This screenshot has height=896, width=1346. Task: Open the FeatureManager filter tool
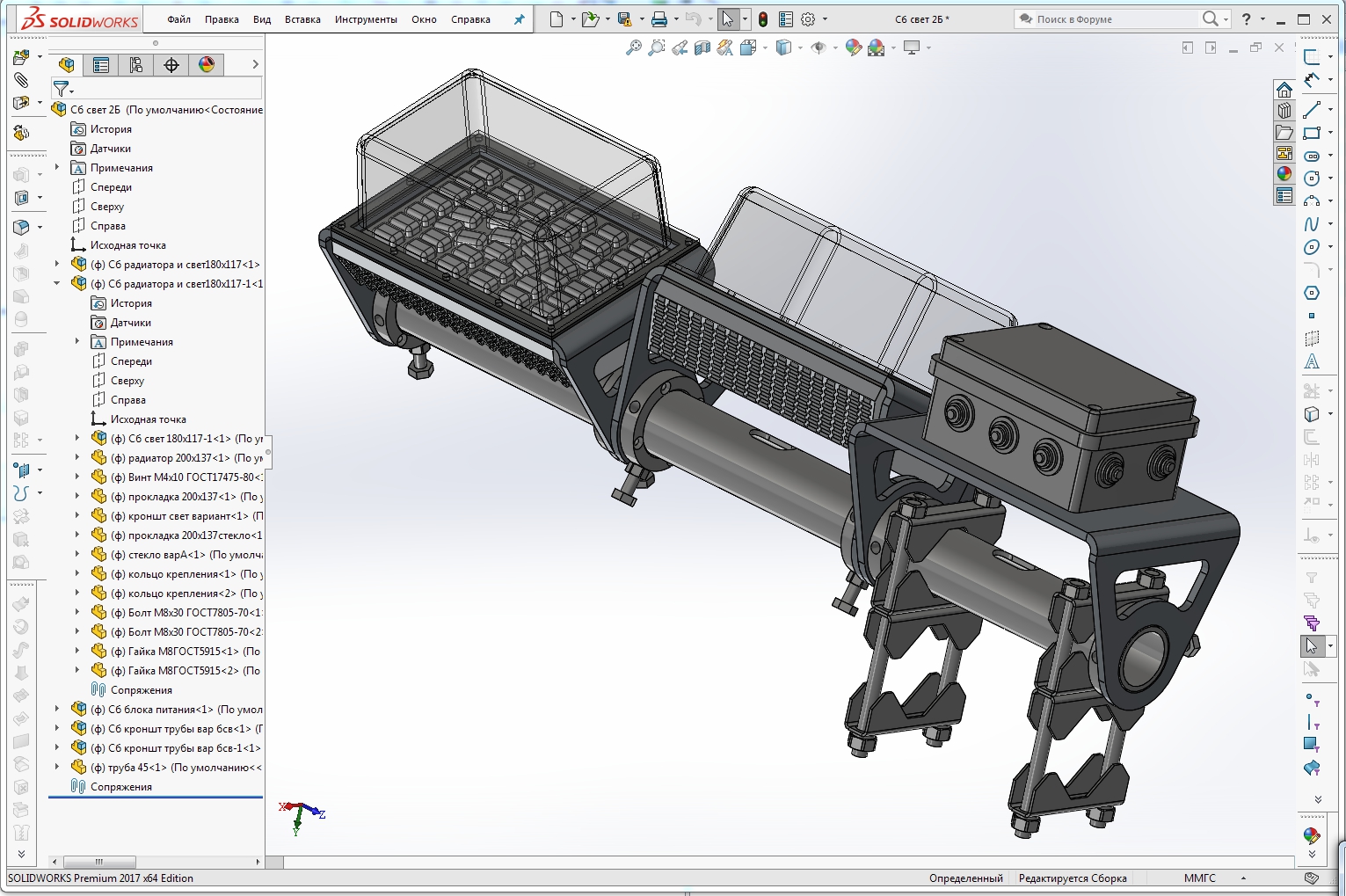pyautogui.click(x=62, y=88)
